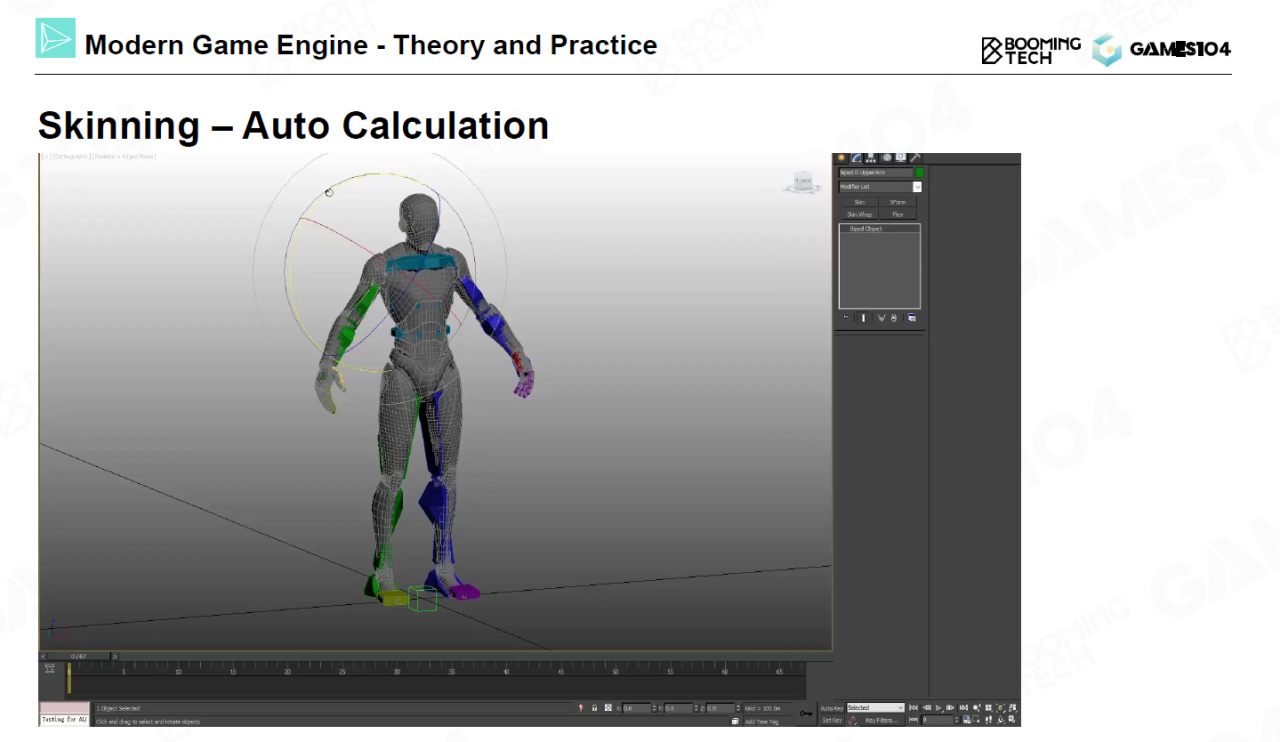
Task: Switch to the Hierarchy panel tab
Action: (871, 158)
